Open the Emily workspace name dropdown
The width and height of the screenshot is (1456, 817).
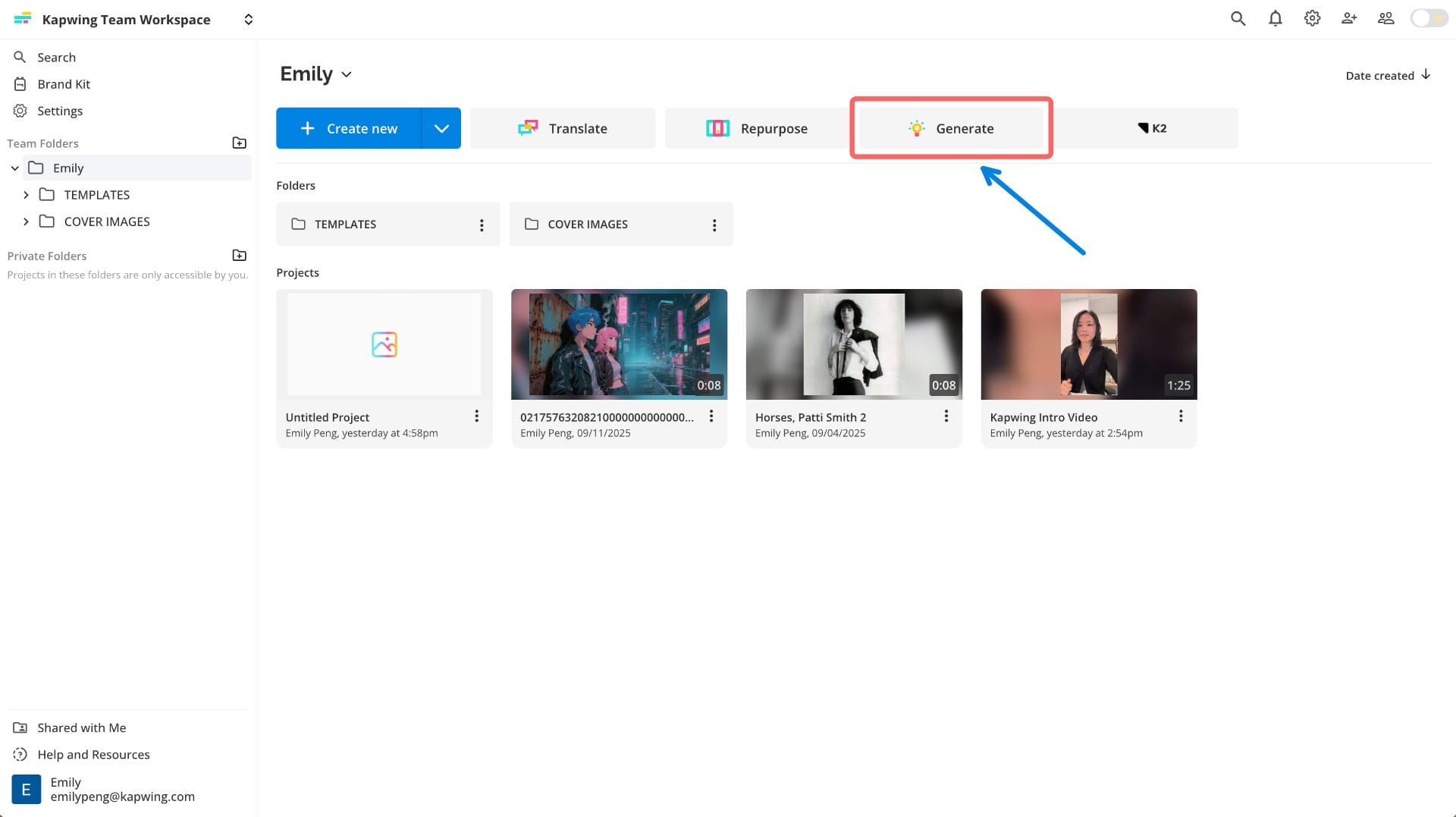click(347, 74)
